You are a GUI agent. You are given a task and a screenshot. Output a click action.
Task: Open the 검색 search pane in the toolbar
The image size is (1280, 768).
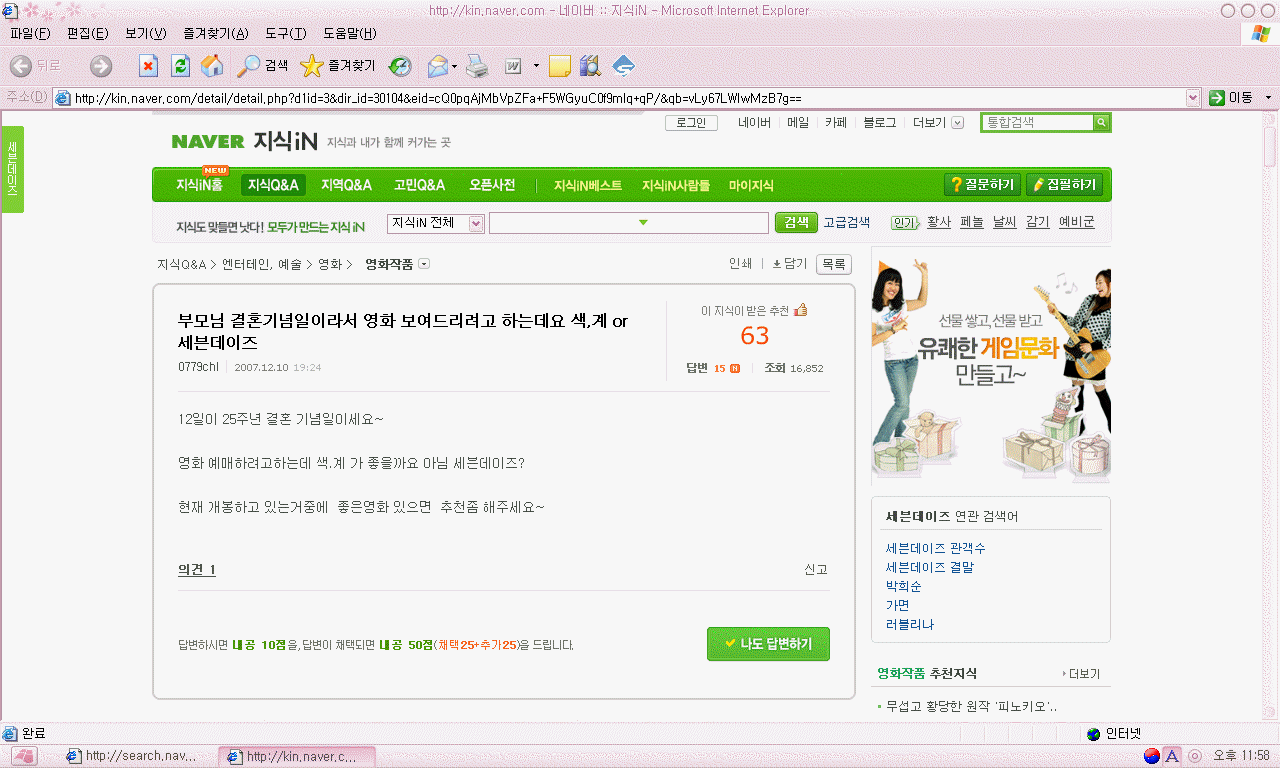(x=263, y=66)
